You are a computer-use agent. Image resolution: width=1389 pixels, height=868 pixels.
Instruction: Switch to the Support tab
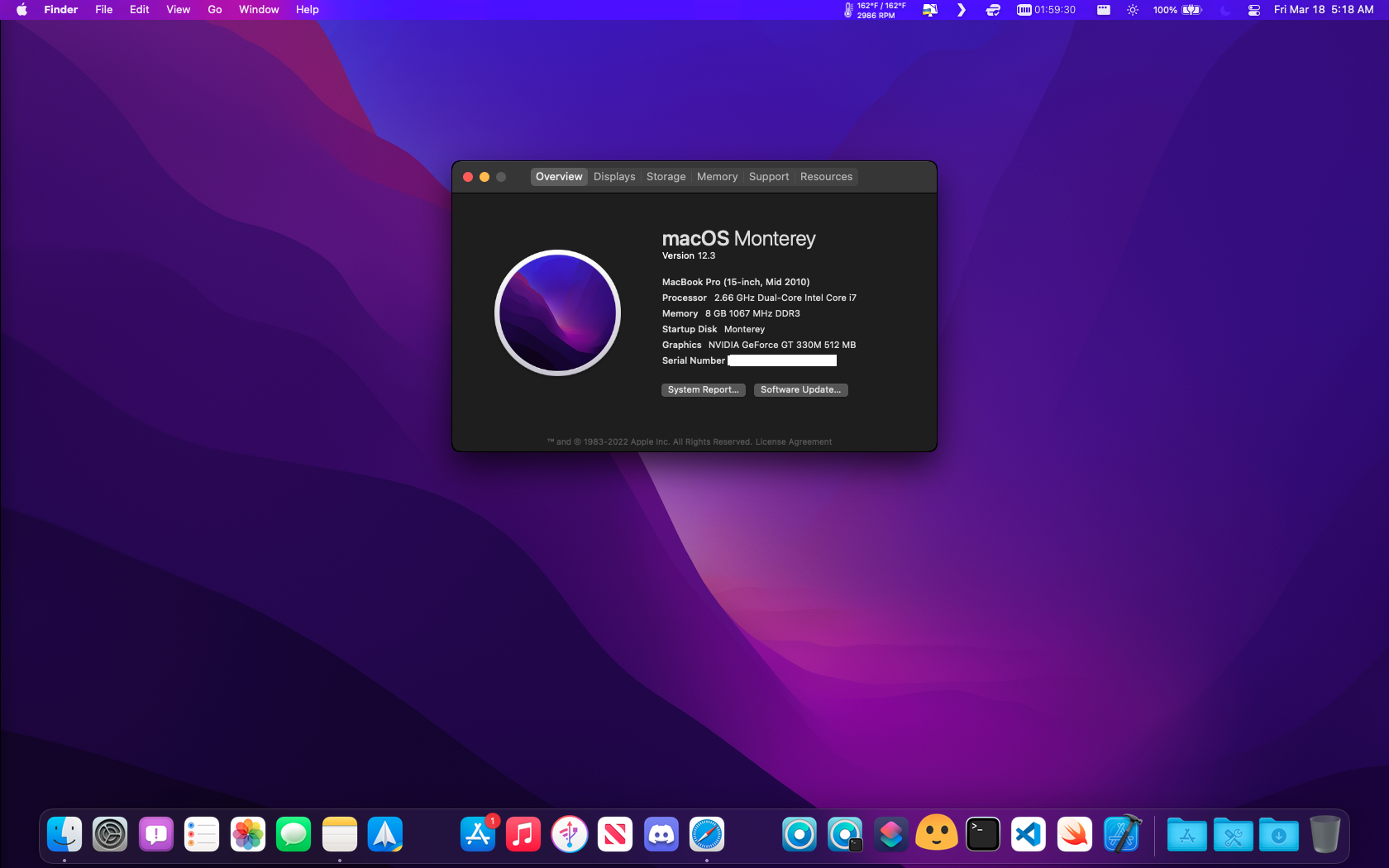(769, 177)
